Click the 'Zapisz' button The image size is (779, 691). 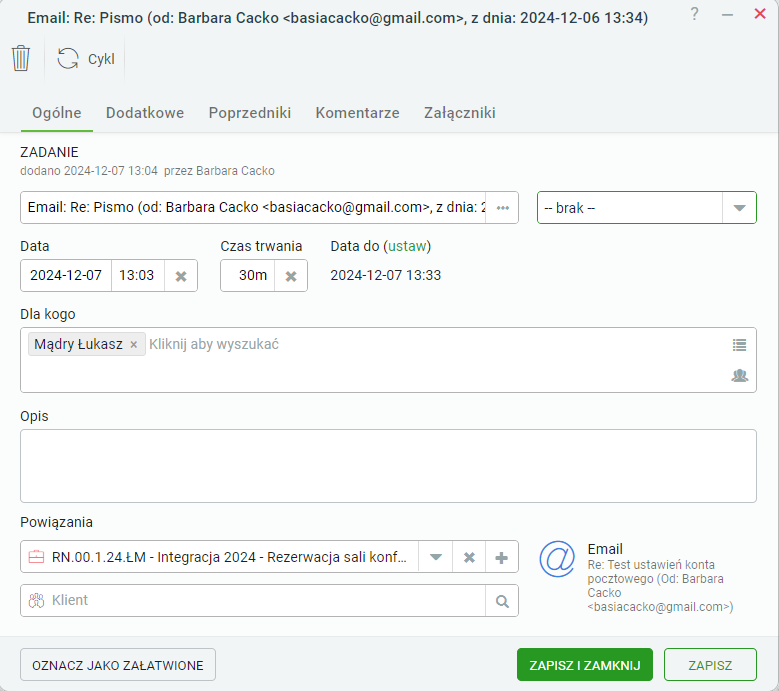(x=710, y=665)
